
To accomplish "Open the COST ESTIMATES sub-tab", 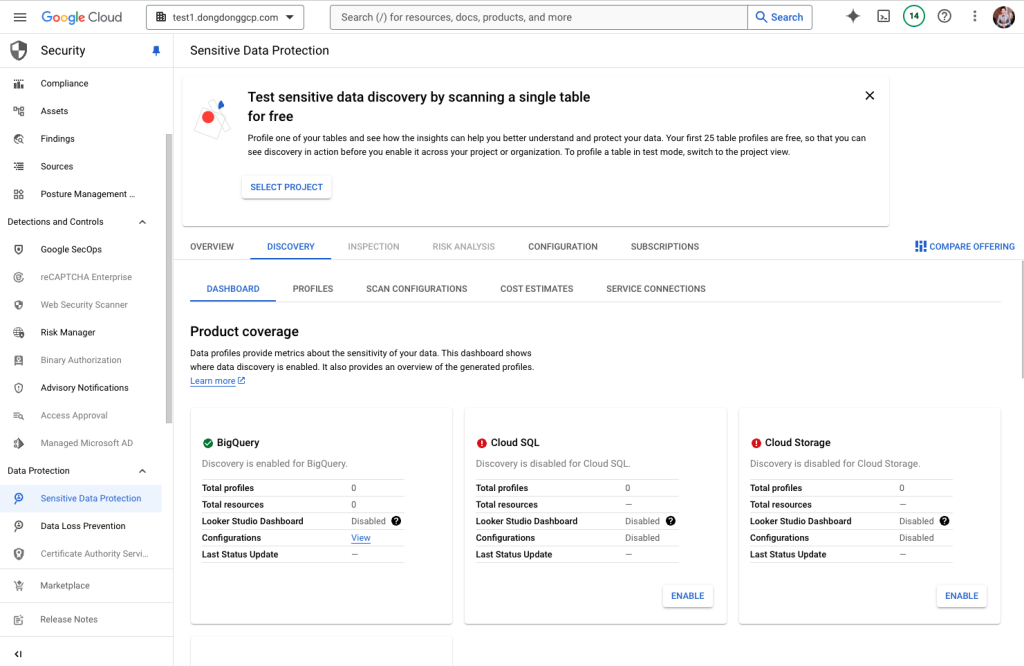I will pyautogui.click(x=537, y=289).
